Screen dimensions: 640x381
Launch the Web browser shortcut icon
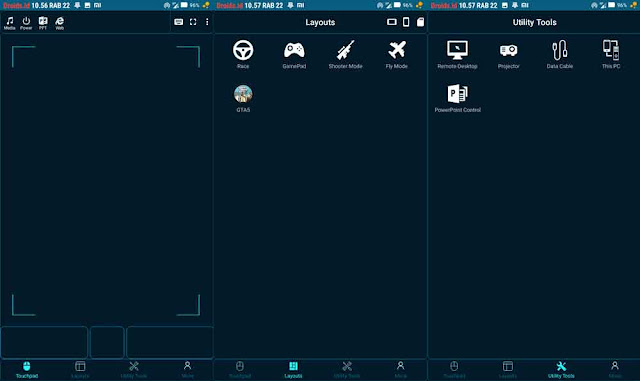click(60, 23)
